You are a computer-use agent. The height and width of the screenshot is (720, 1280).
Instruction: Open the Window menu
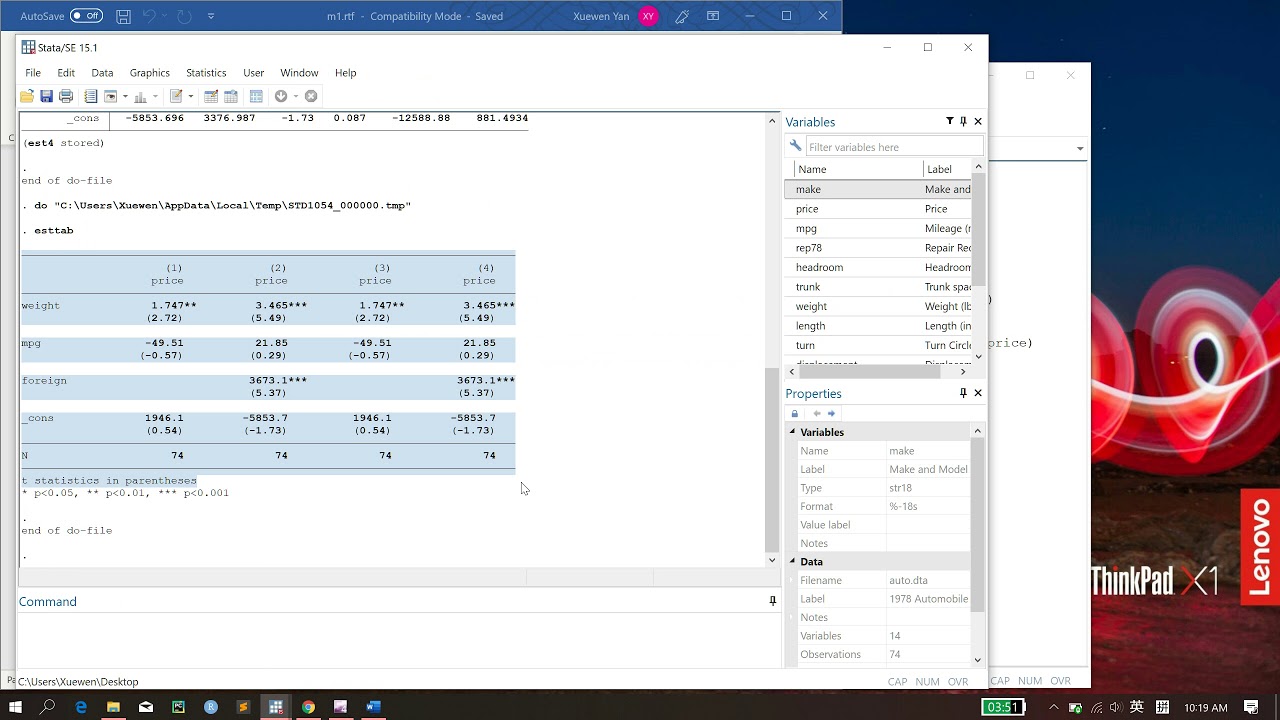pos(299,73)
